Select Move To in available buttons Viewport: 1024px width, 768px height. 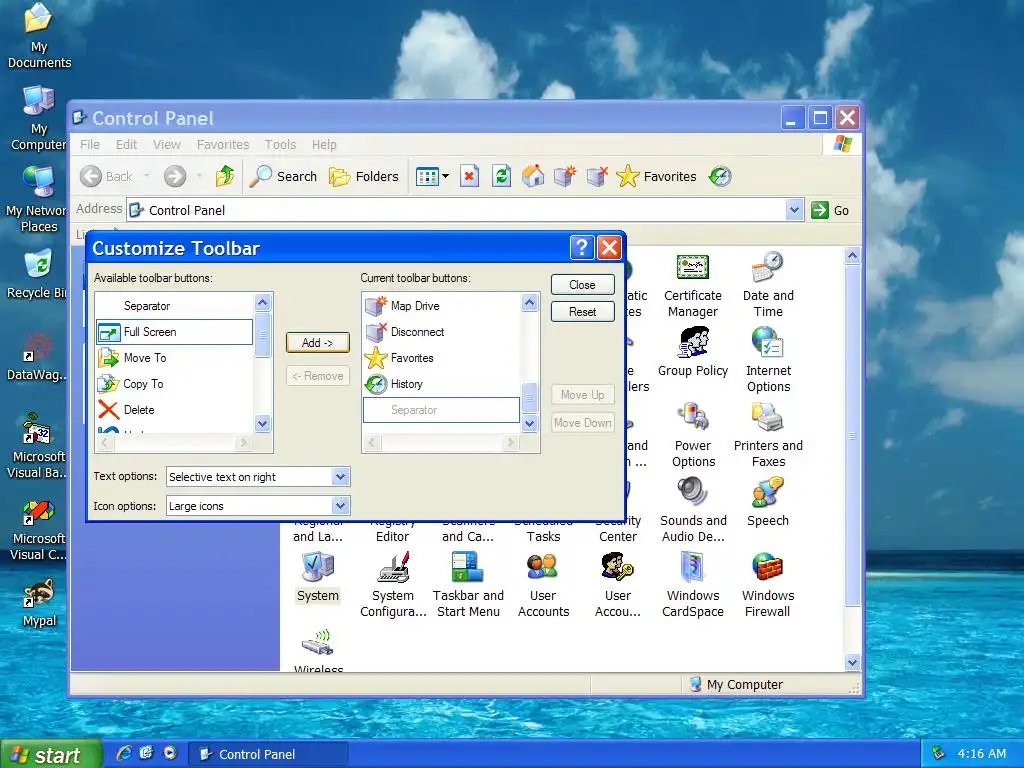[174, 358]
